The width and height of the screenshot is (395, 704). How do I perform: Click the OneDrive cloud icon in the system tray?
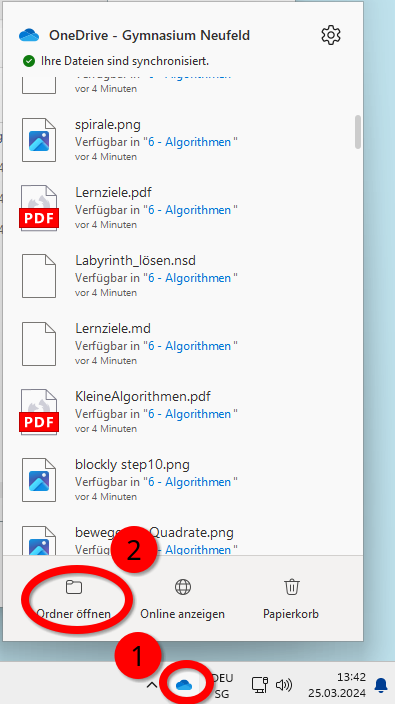[x=184, y=685]
